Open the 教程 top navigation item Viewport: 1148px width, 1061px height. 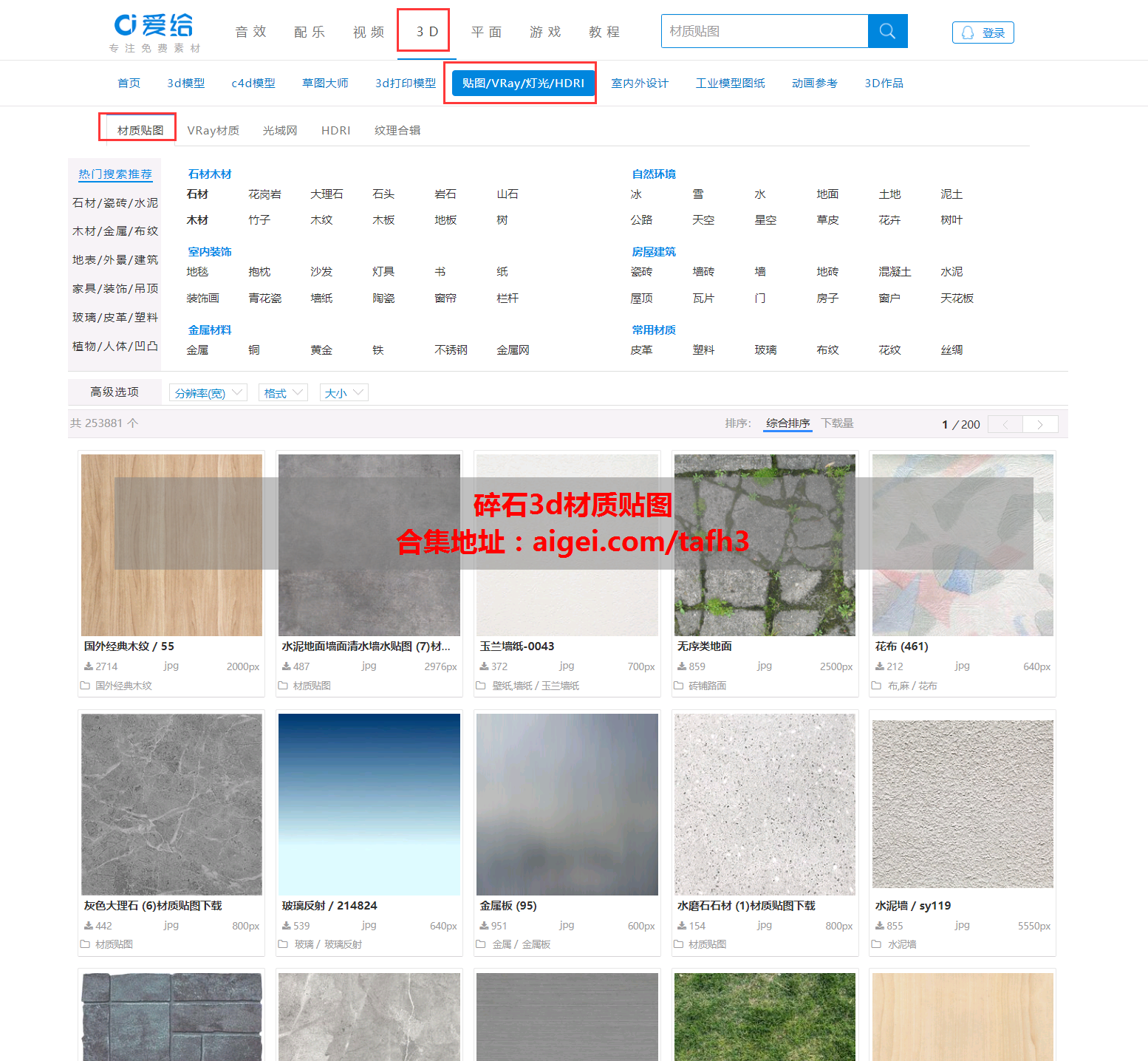click(x=605, y=32)
